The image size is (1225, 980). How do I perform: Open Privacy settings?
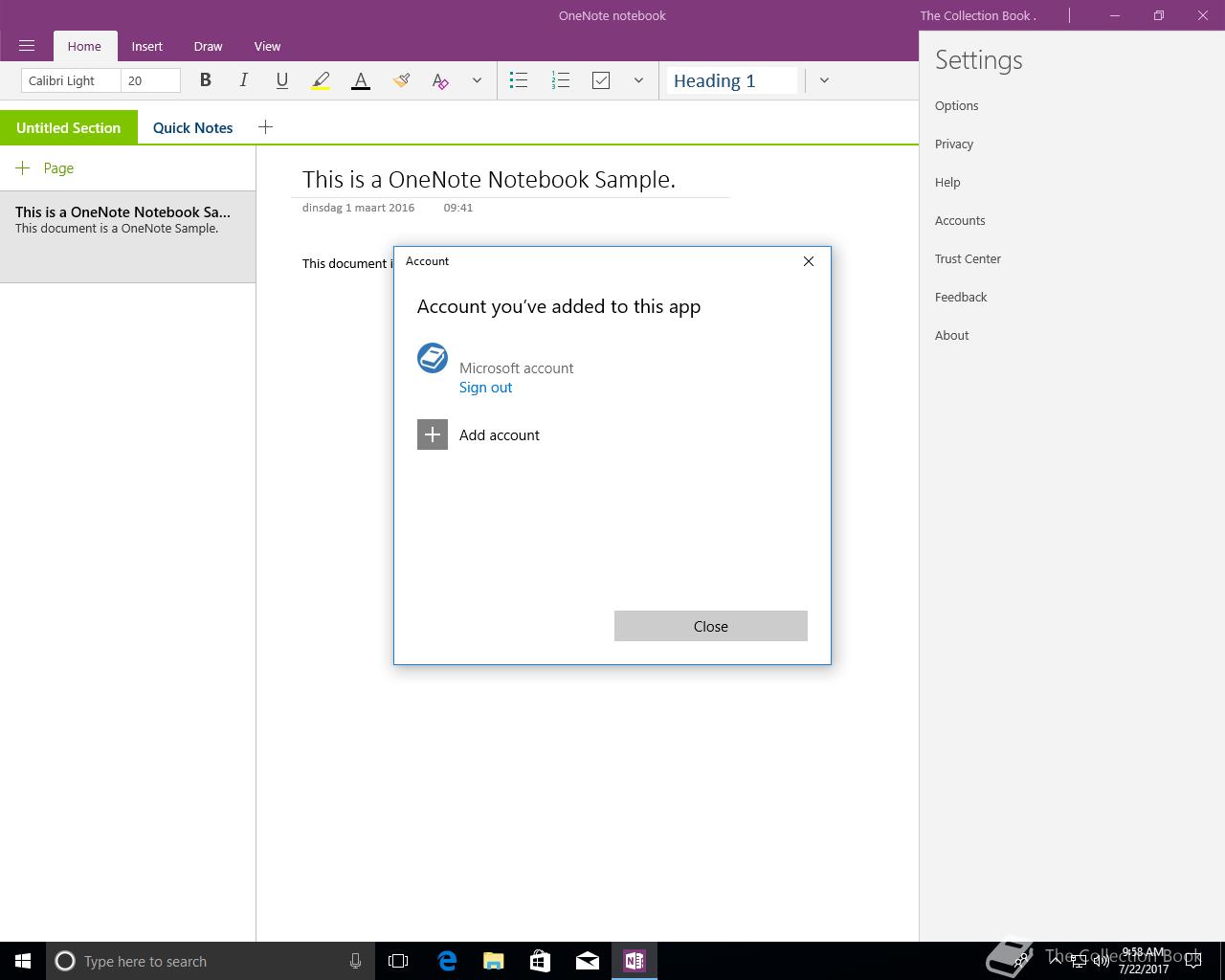click(954, 144)
